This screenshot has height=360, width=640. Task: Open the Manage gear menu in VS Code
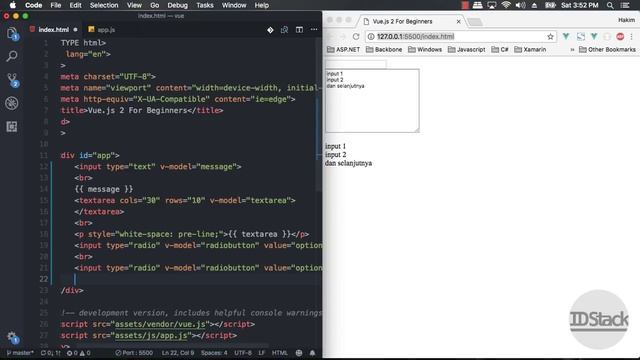click(12, 337)
